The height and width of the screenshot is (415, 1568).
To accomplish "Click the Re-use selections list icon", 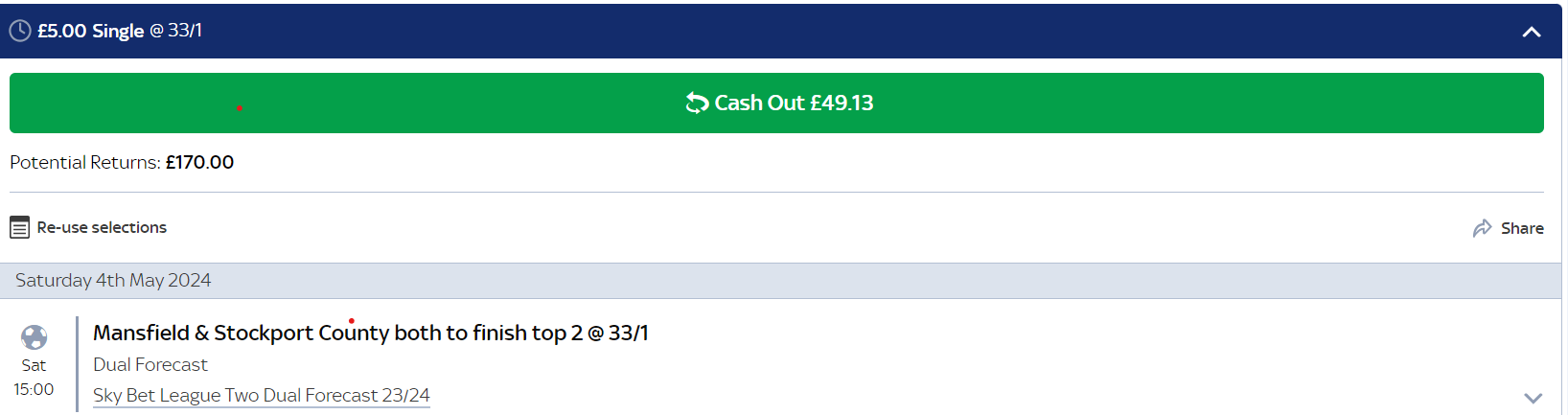I will coord(19,227).
